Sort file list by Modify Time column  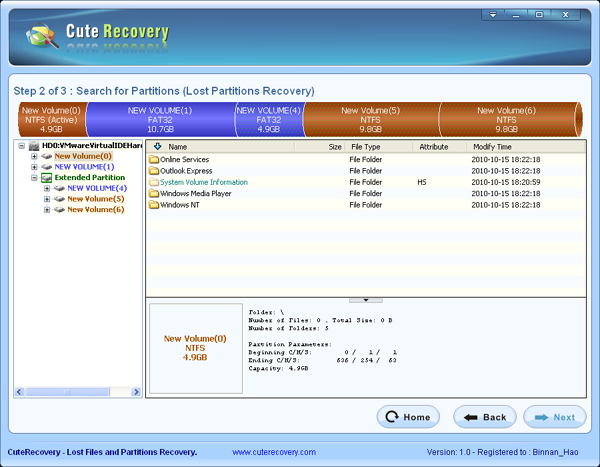pyautogui.click(x=492, y=147)
